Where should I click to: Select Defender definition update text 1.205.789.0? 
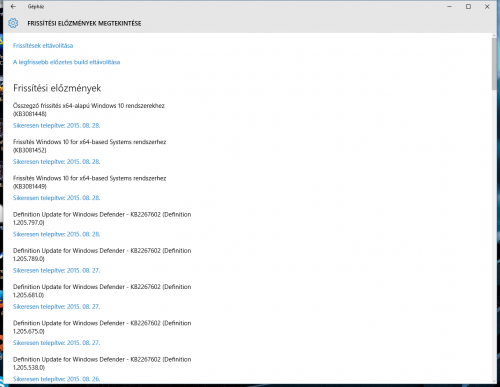point(102,255)
